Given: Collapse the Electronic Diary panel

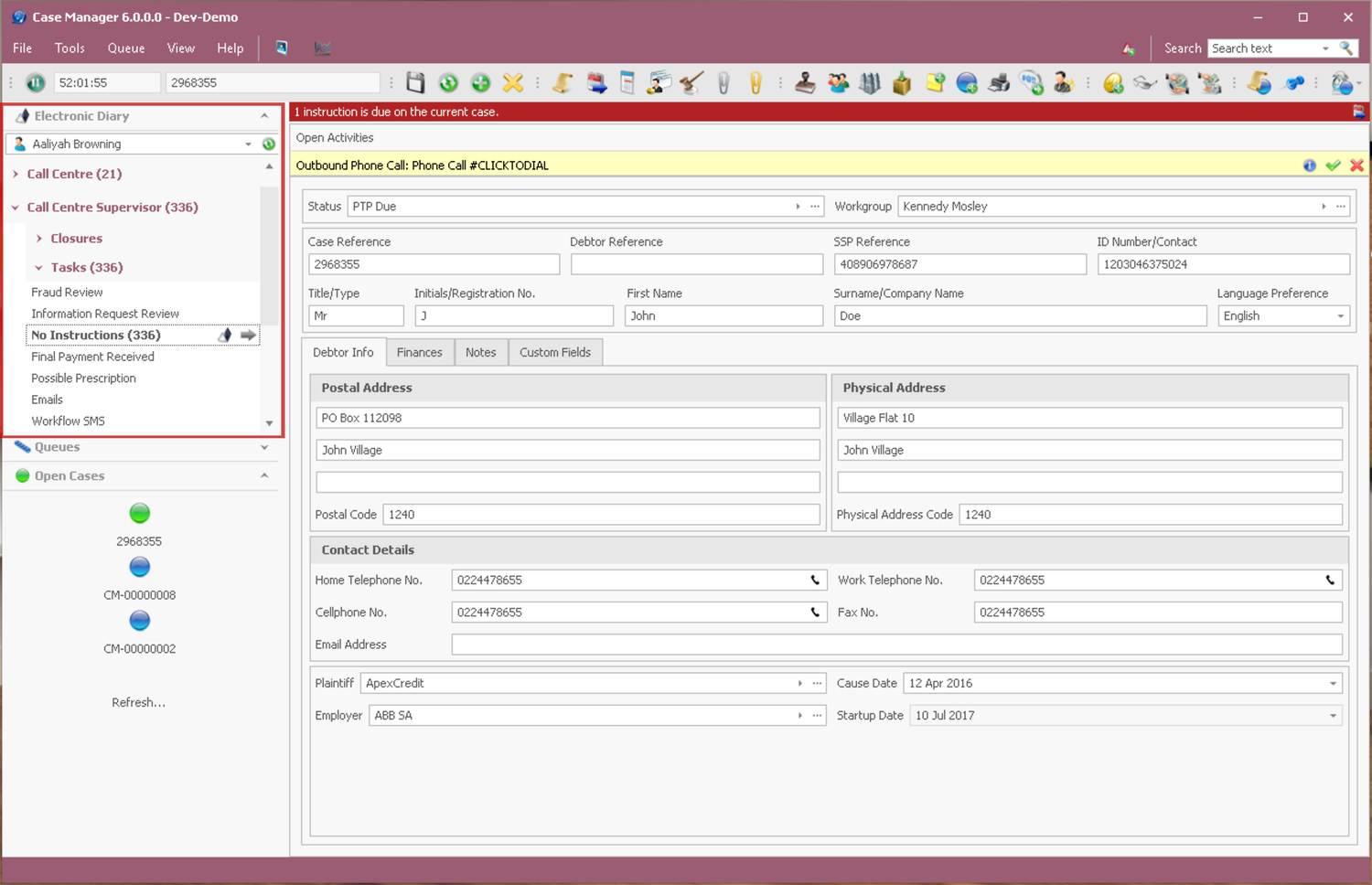Looking at the screenshot, I should coord(264,116).
